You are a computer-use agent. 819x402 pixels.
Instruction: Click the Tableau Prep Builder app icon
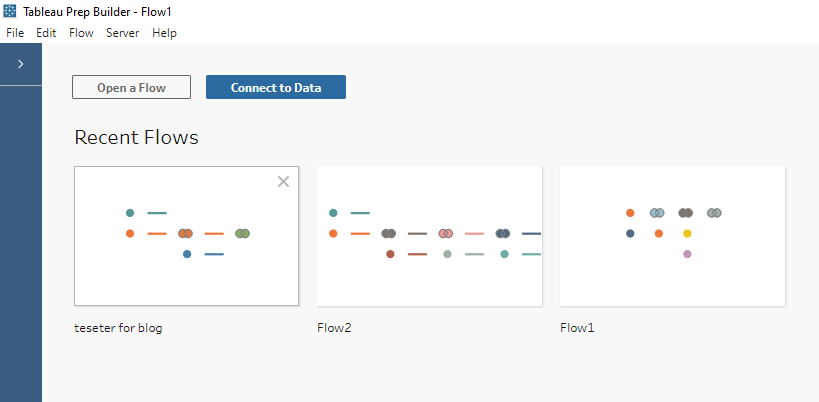(x=10, y=11)
